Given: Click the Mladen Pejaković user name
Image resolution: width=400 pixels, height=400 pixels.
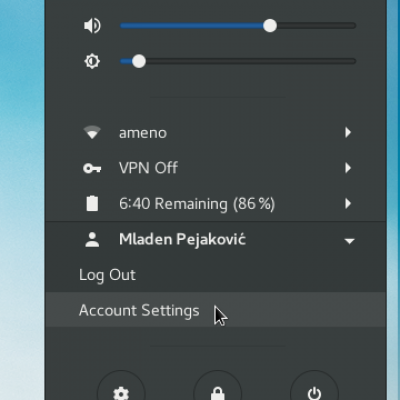Looking at the screenshot, I should (x=182, y=240).
